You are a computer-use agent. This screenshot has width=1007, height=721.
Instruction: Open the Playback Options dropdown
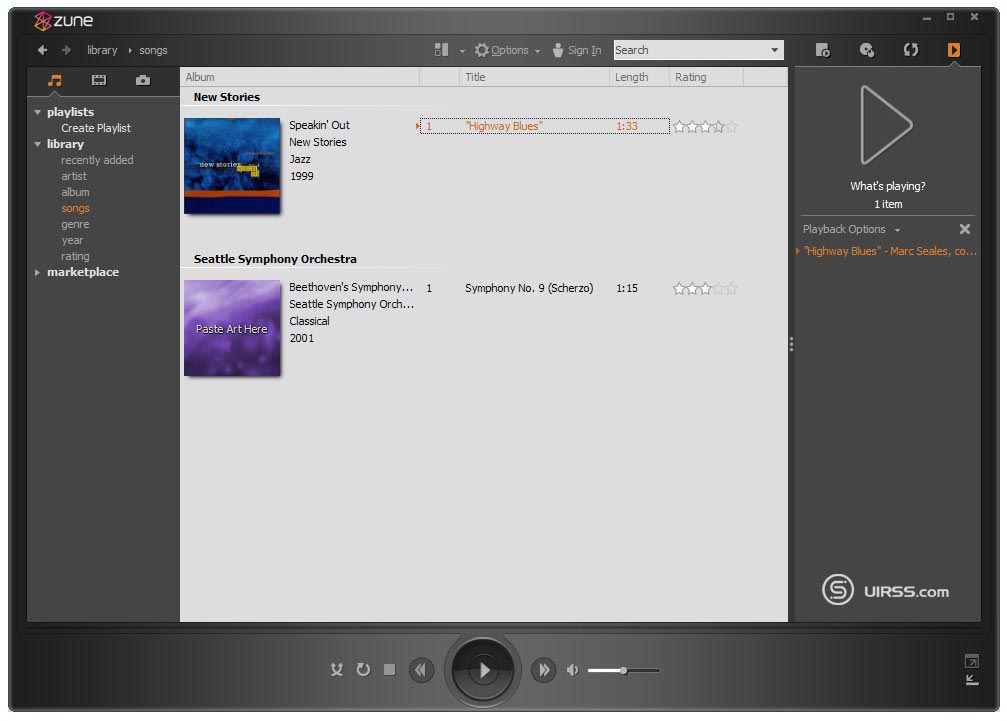pos(851,229)
